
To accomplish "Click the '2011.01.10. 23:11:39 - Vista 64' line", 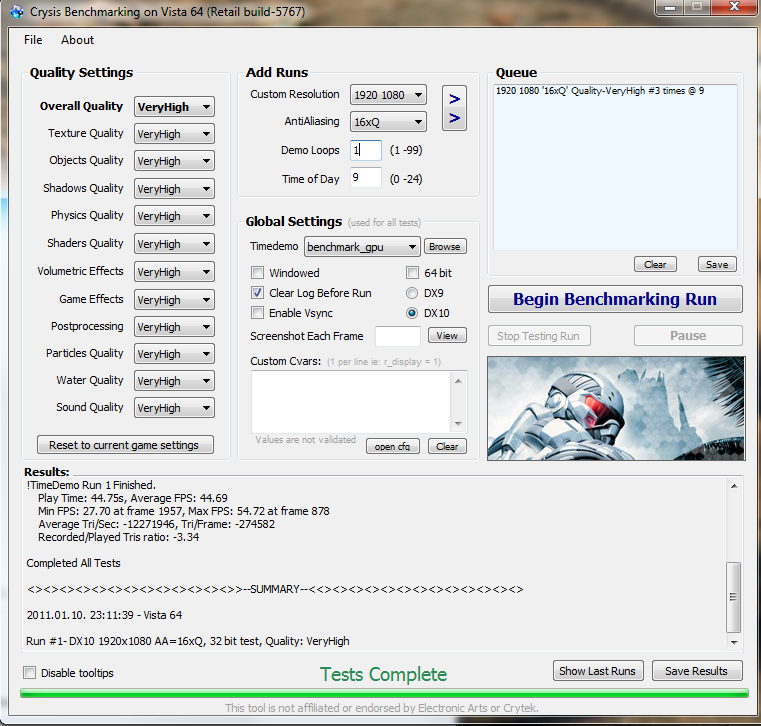I will 104,615.
